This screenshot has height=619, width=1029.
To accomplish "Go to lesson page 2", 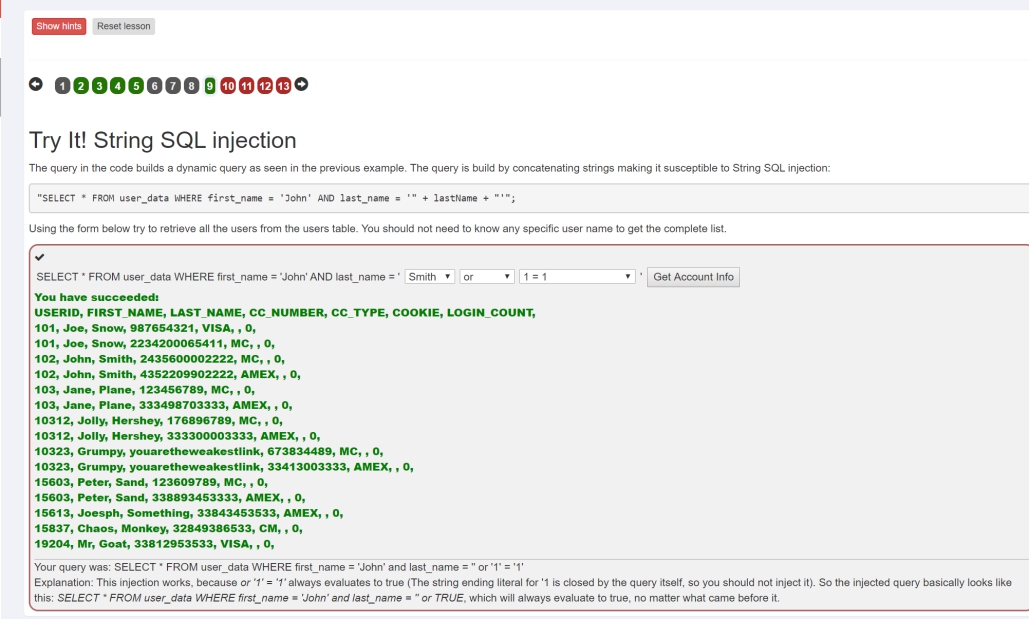I will pyautogui.click(x=81, y=86).
